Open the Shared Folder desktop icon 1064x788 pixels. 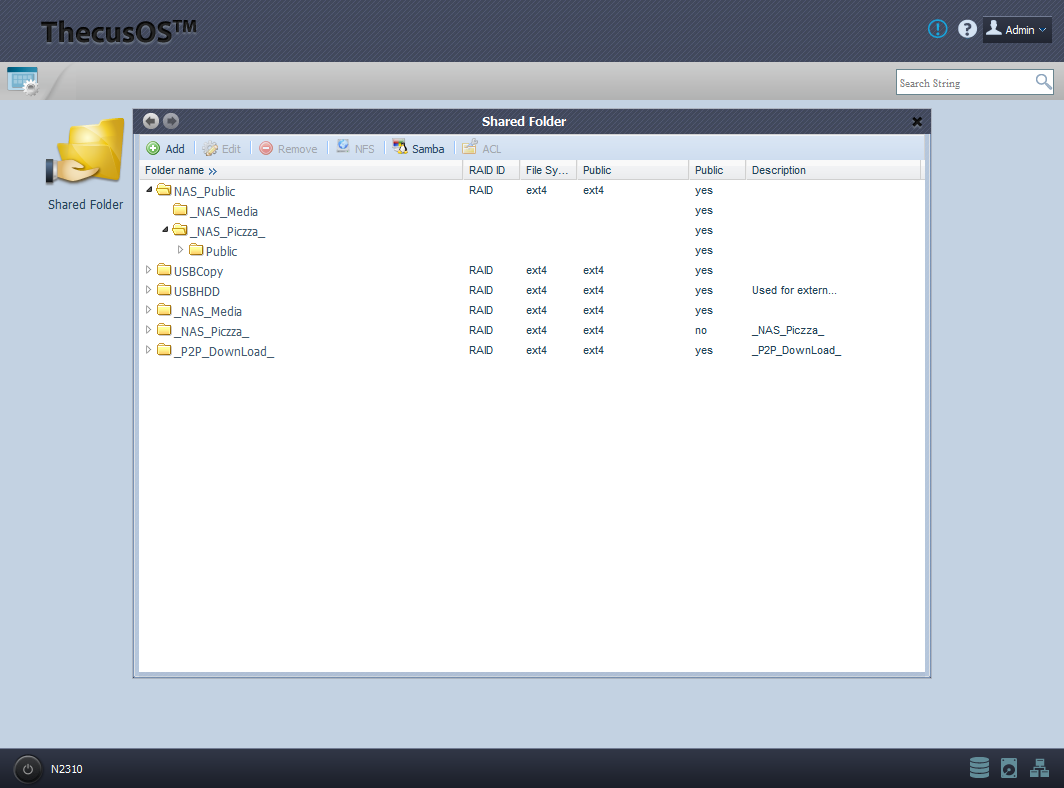tap(85, 160)
